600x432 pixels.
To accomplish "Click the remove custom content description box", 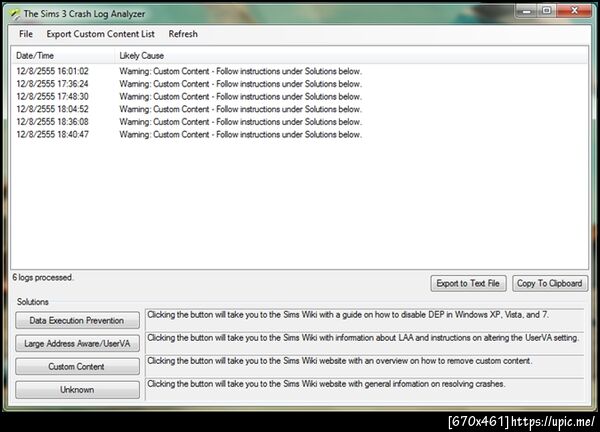I will pyautogui.click(x=365, y=366).
